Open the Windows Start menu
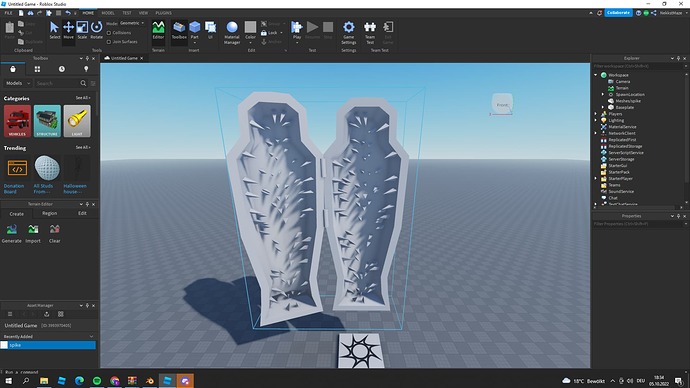The height and width of the screenshot is (388, 690). [x=8, y=381]
